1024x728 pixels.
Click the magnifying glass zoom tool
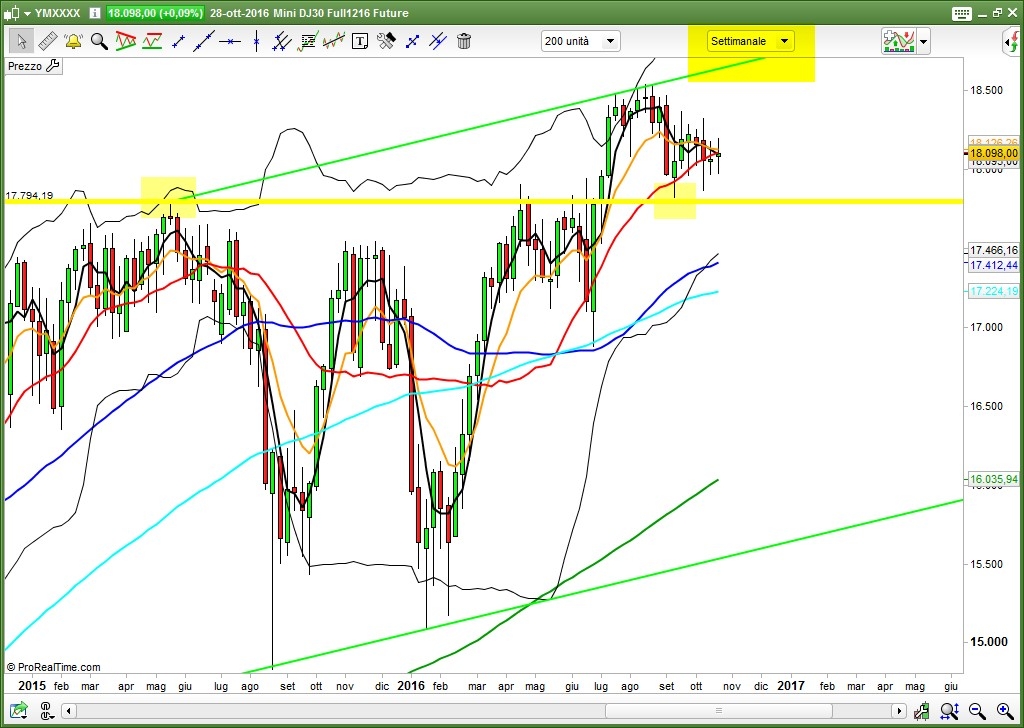pos(99,41)
